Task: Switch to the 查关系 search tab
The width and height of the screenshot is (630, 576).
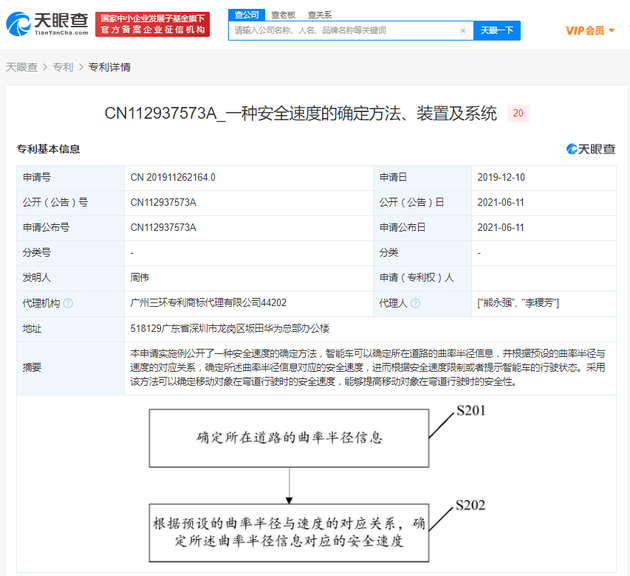Action: click(x=319, y=15)
